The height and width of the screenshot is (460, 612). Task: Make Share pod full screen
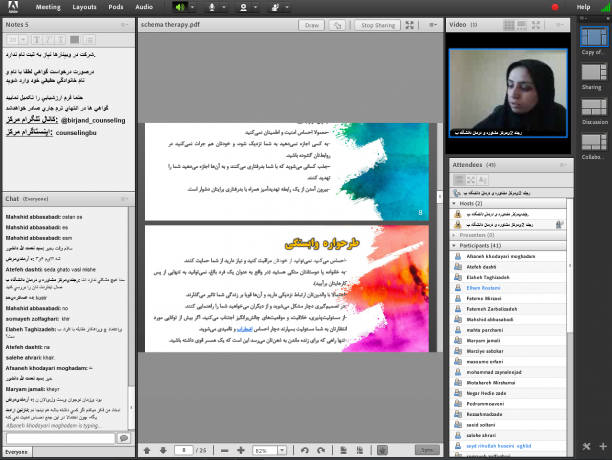[409, 25]
